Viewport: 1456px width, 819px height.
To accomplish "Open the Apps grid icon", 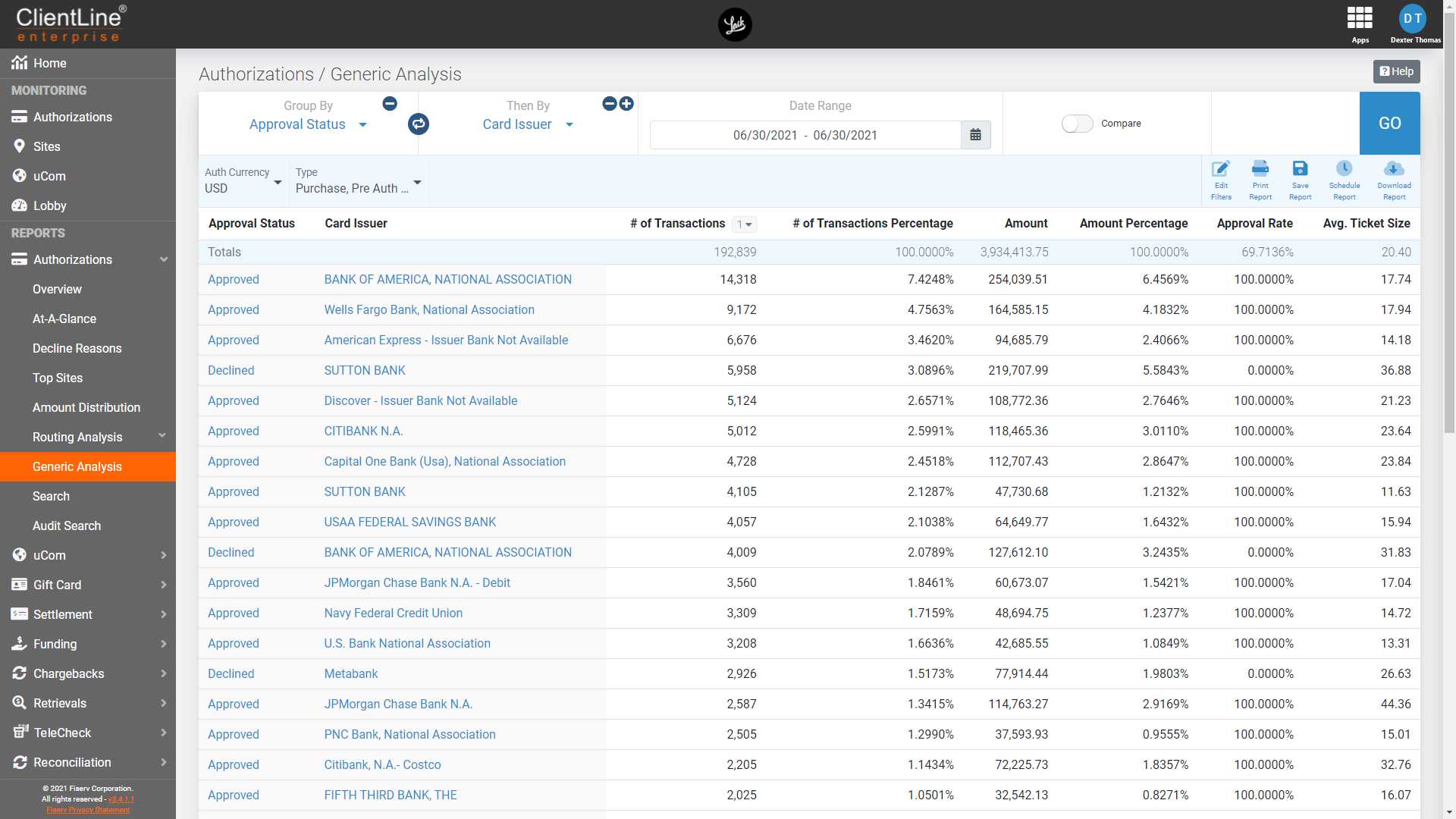I will click(x=1360, y=18).
